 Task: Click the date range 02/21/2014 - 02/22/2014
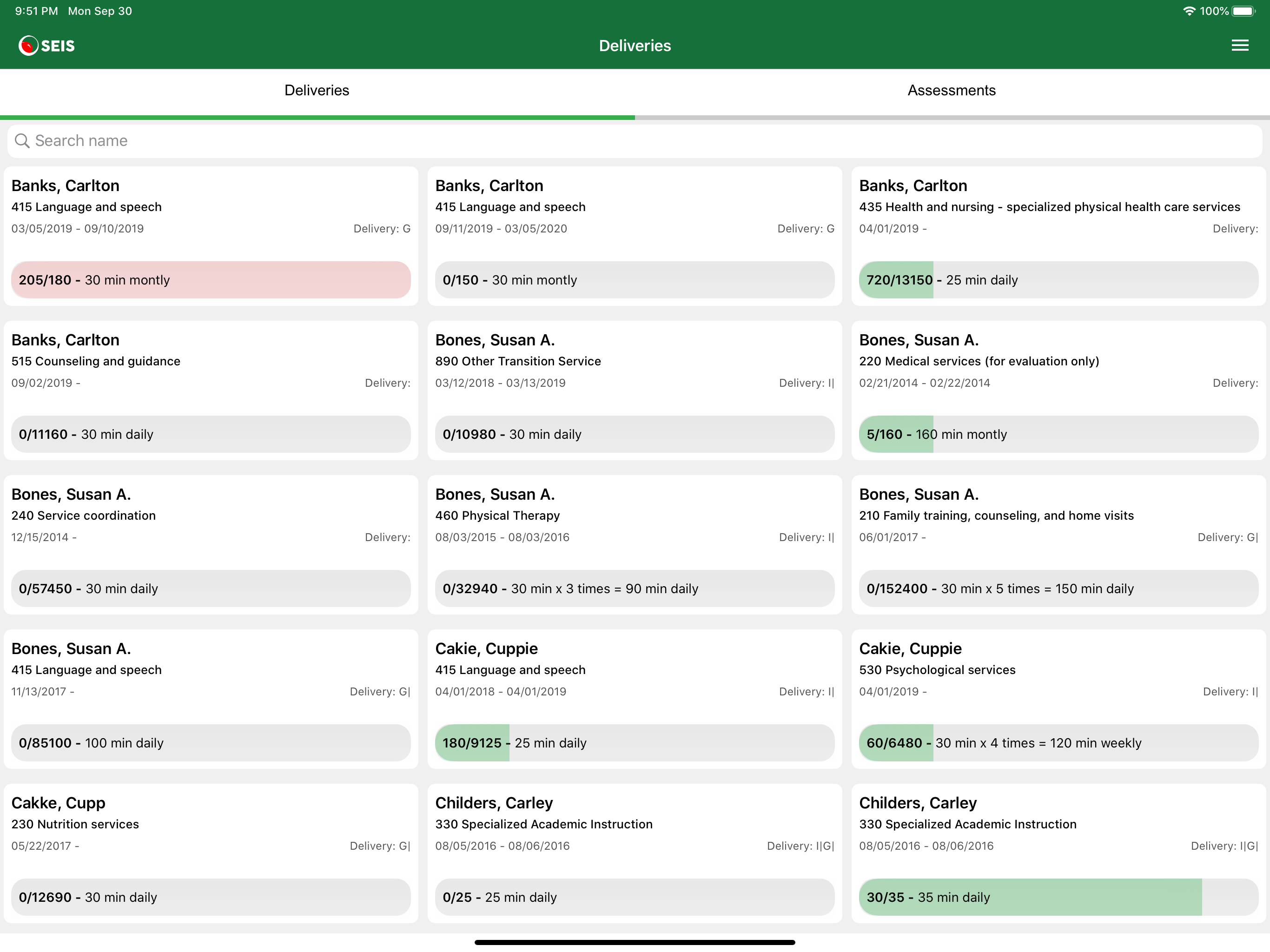[924, 383]
